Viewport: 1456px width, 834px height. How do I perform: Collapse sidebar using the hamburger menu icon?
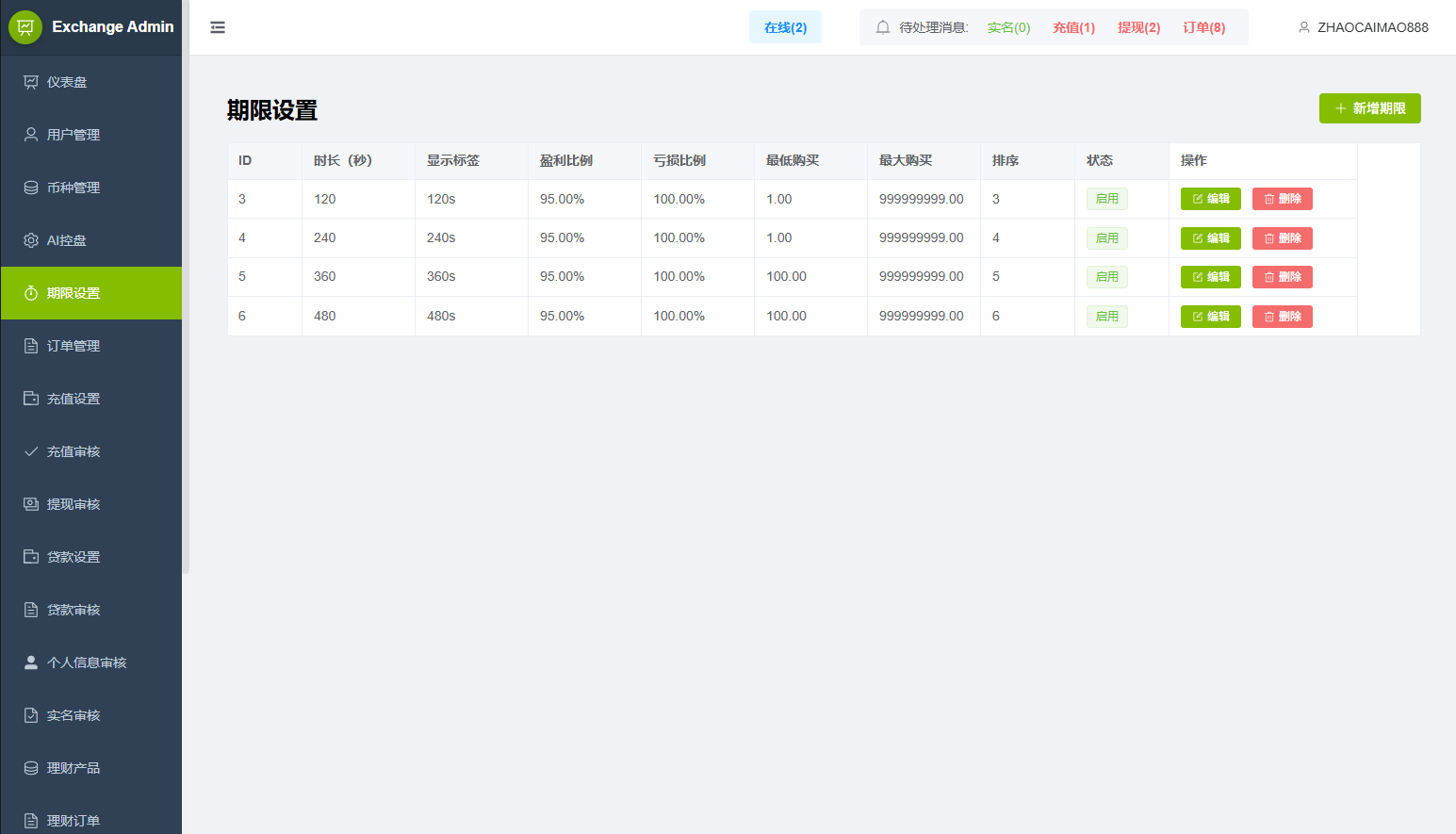click(218, 27)
